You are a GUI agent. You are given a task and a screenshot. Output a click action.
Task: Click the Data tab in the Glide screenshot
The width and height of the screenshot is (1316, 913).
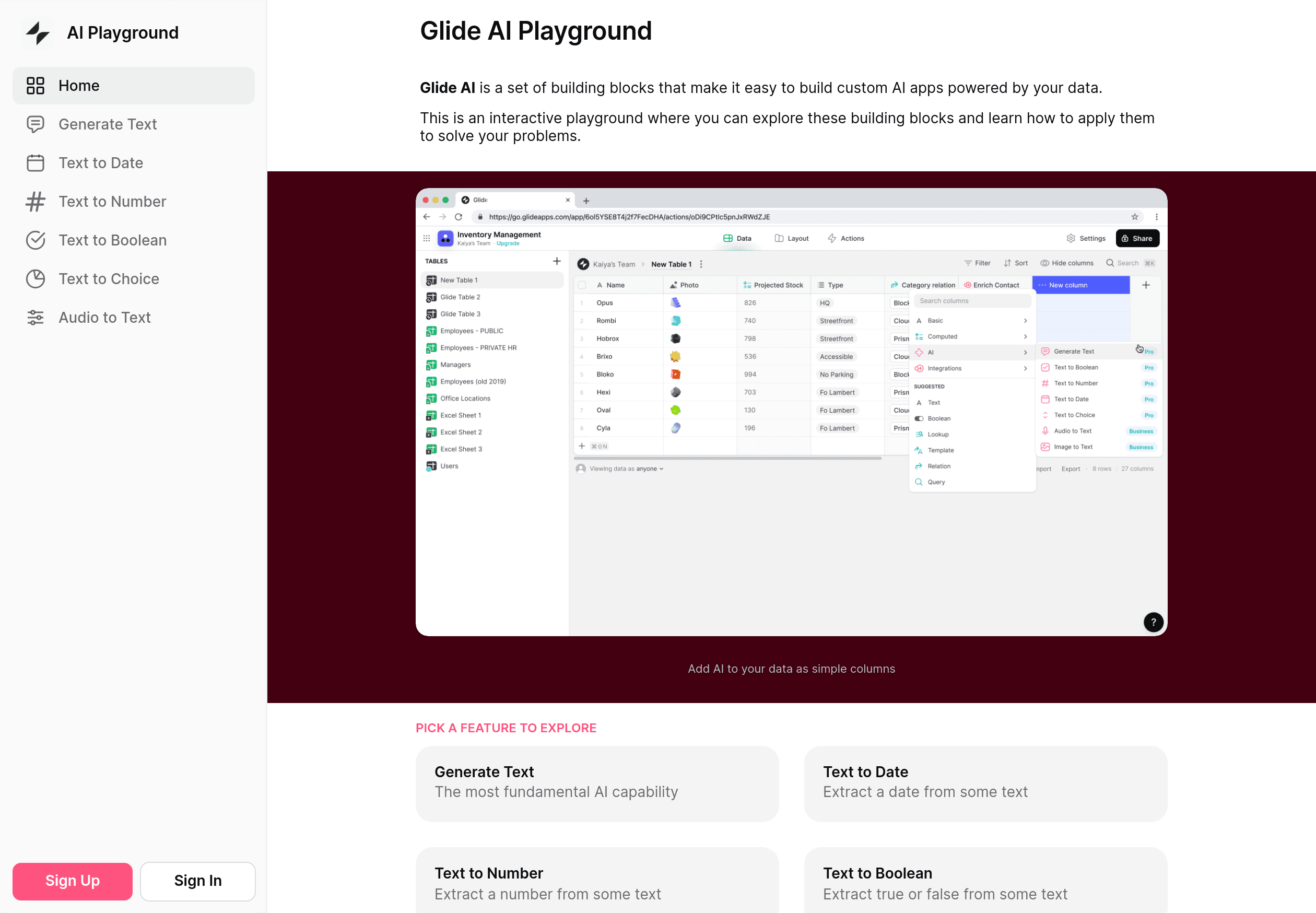737,239
